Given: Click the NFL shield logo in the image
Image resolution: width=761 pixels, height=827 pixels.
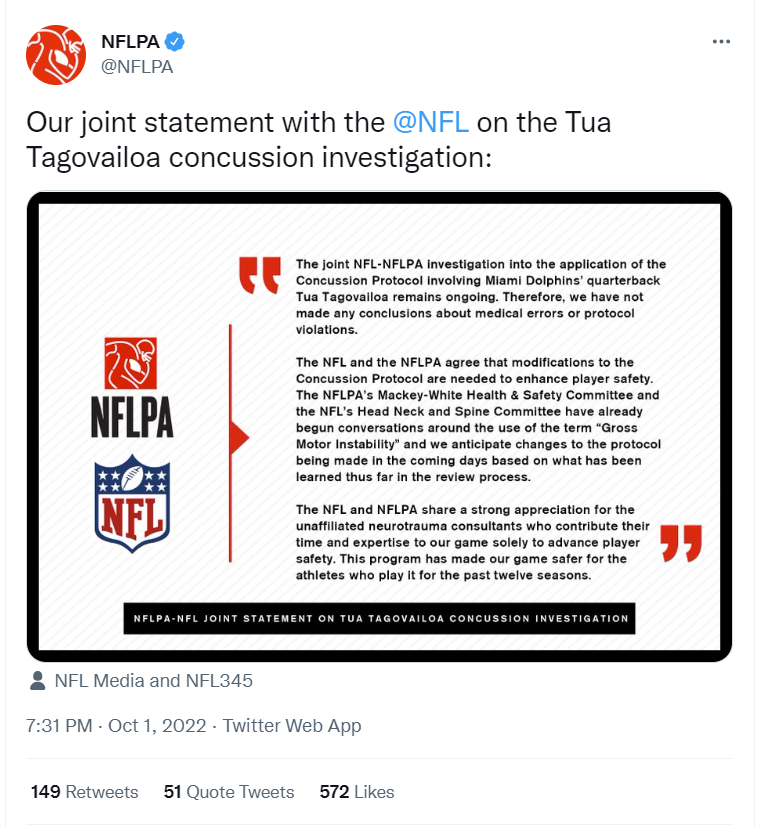Looking at the screenshot, I should coord(133,505).
